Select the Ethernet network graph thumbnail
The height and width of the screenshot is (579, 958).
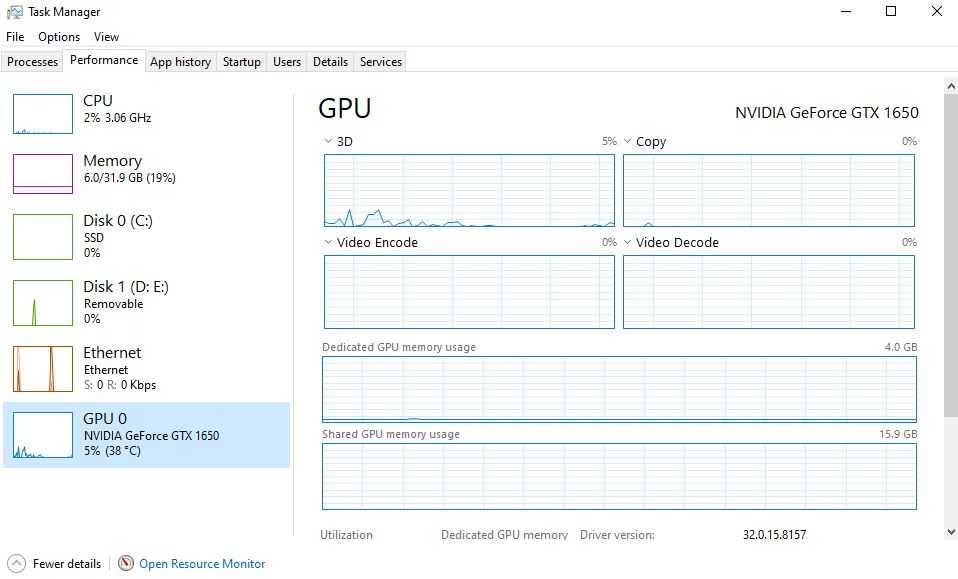(43, 369)
